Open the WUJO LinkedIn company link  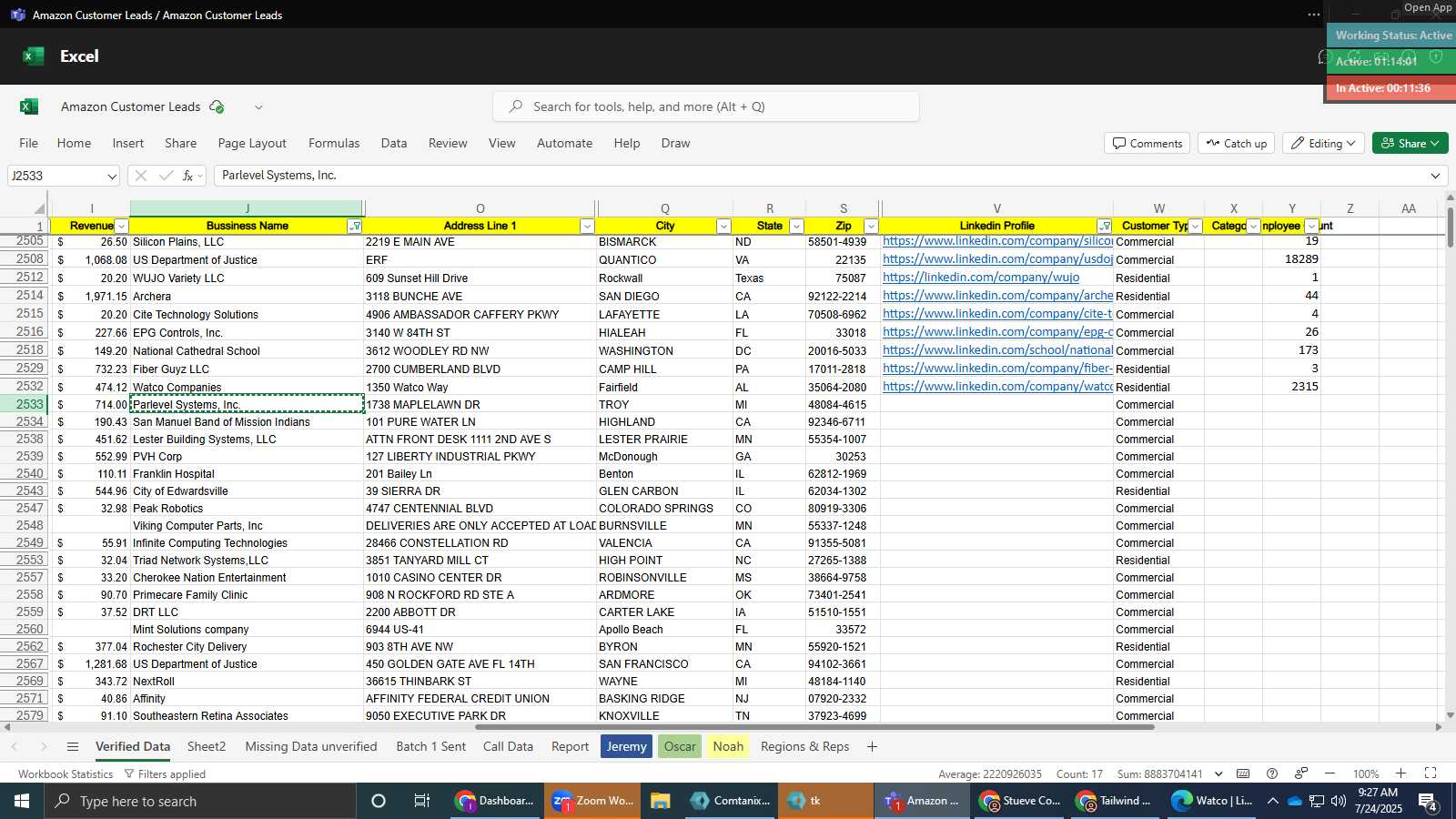[981, 278]
